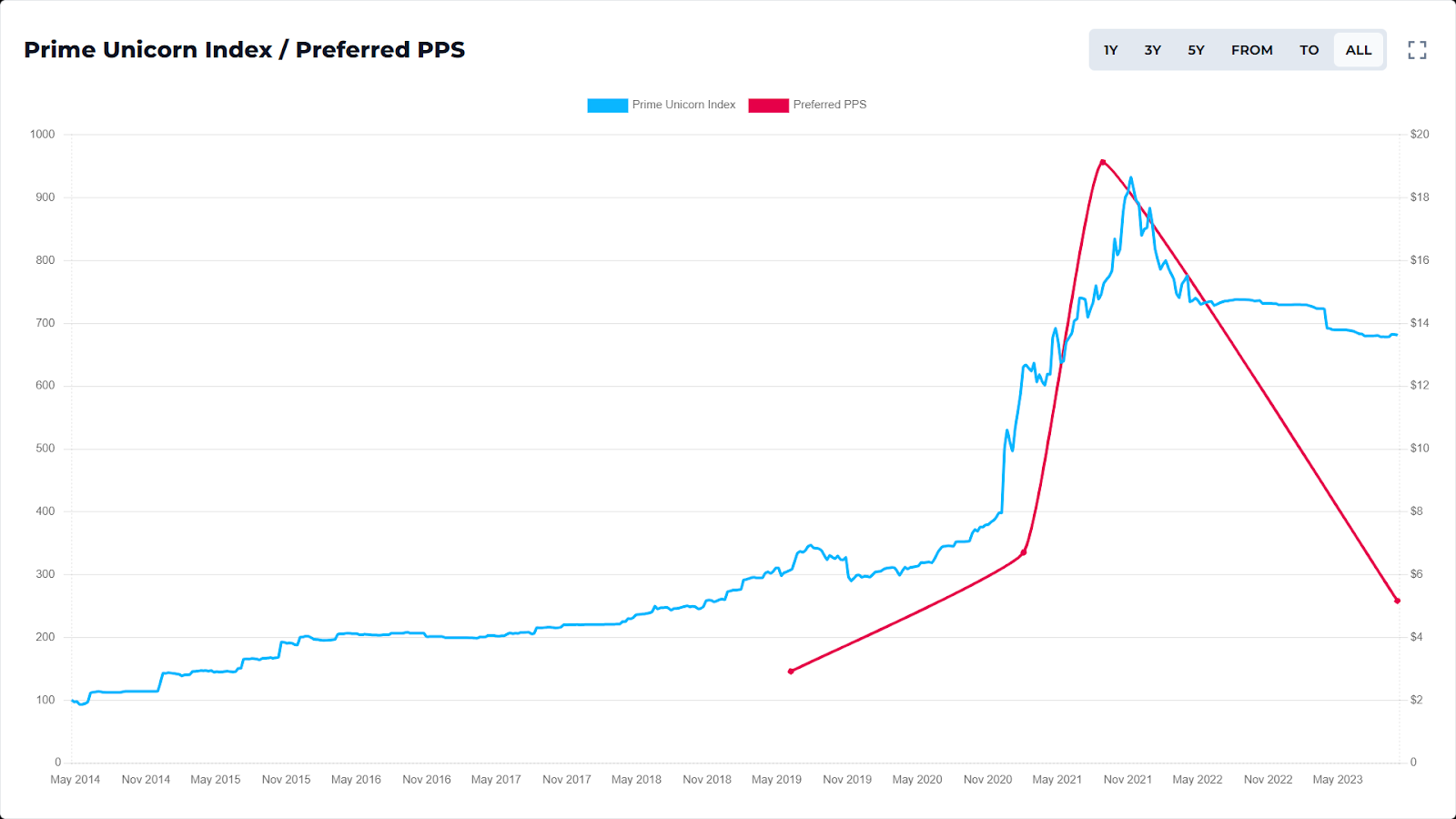The image size is (1456, 819).
Task: Select the 3Y time range
Action: pos(1153,50)
